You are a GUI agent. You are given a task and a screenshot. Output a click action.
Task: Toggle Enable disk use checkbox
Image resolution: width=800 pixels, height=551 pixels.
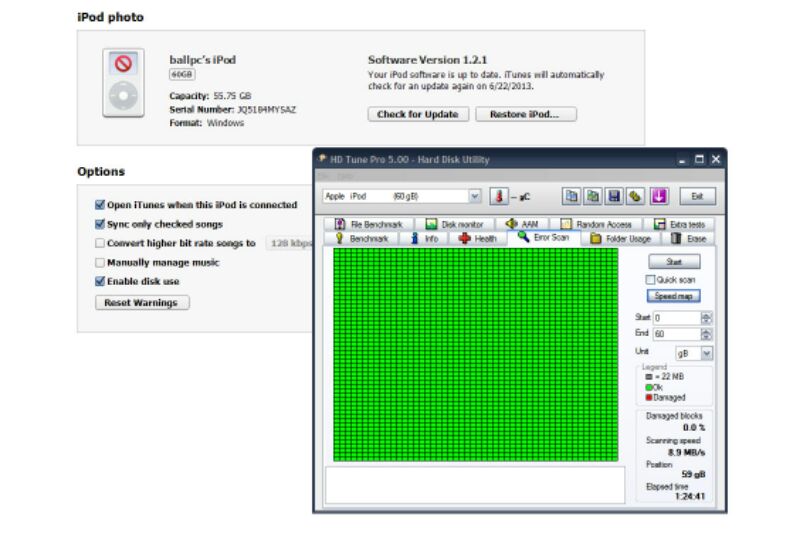100,281
